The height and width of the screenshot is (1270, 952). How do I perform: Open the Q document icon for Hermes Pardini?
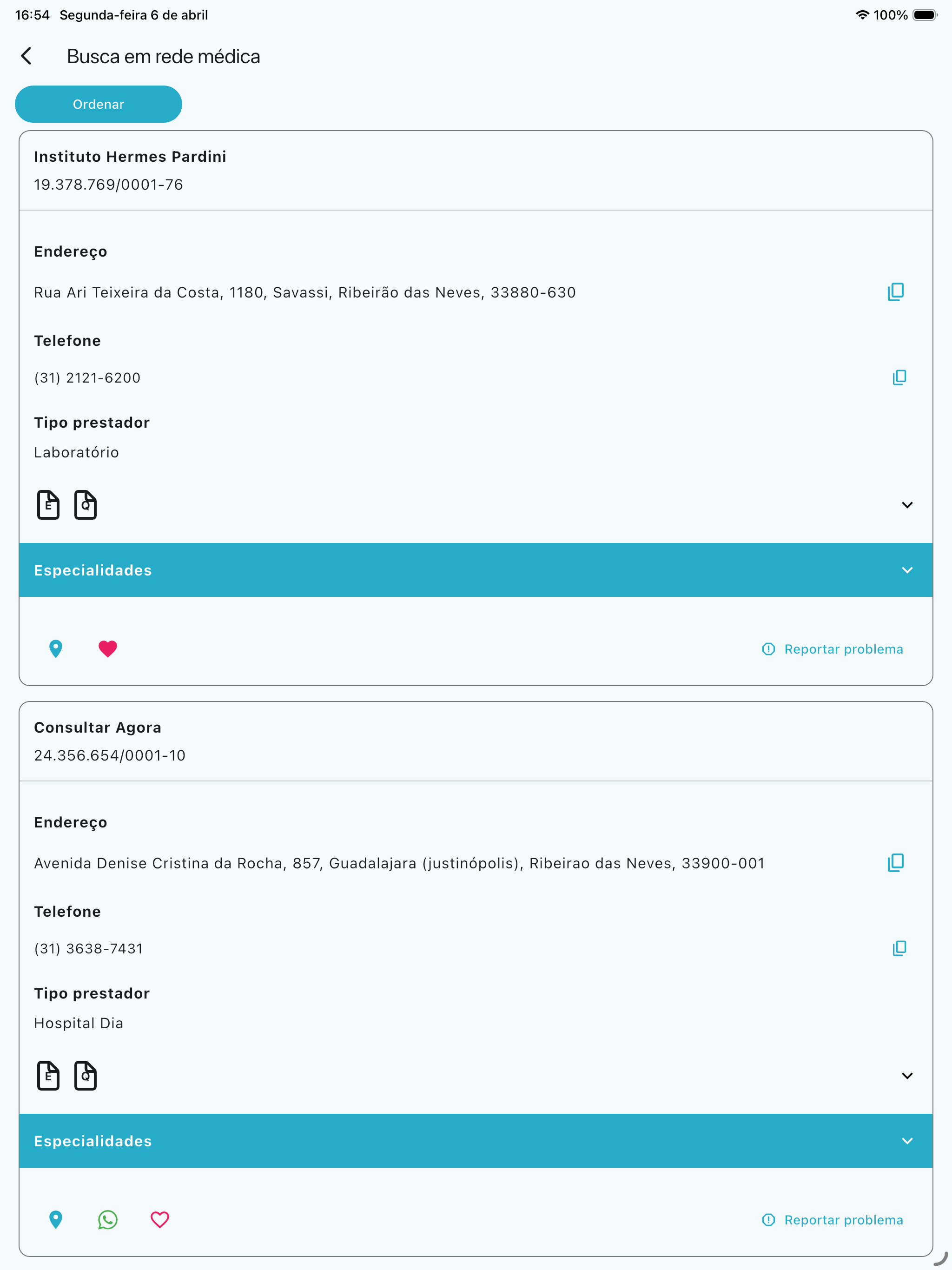click(86, 505)
